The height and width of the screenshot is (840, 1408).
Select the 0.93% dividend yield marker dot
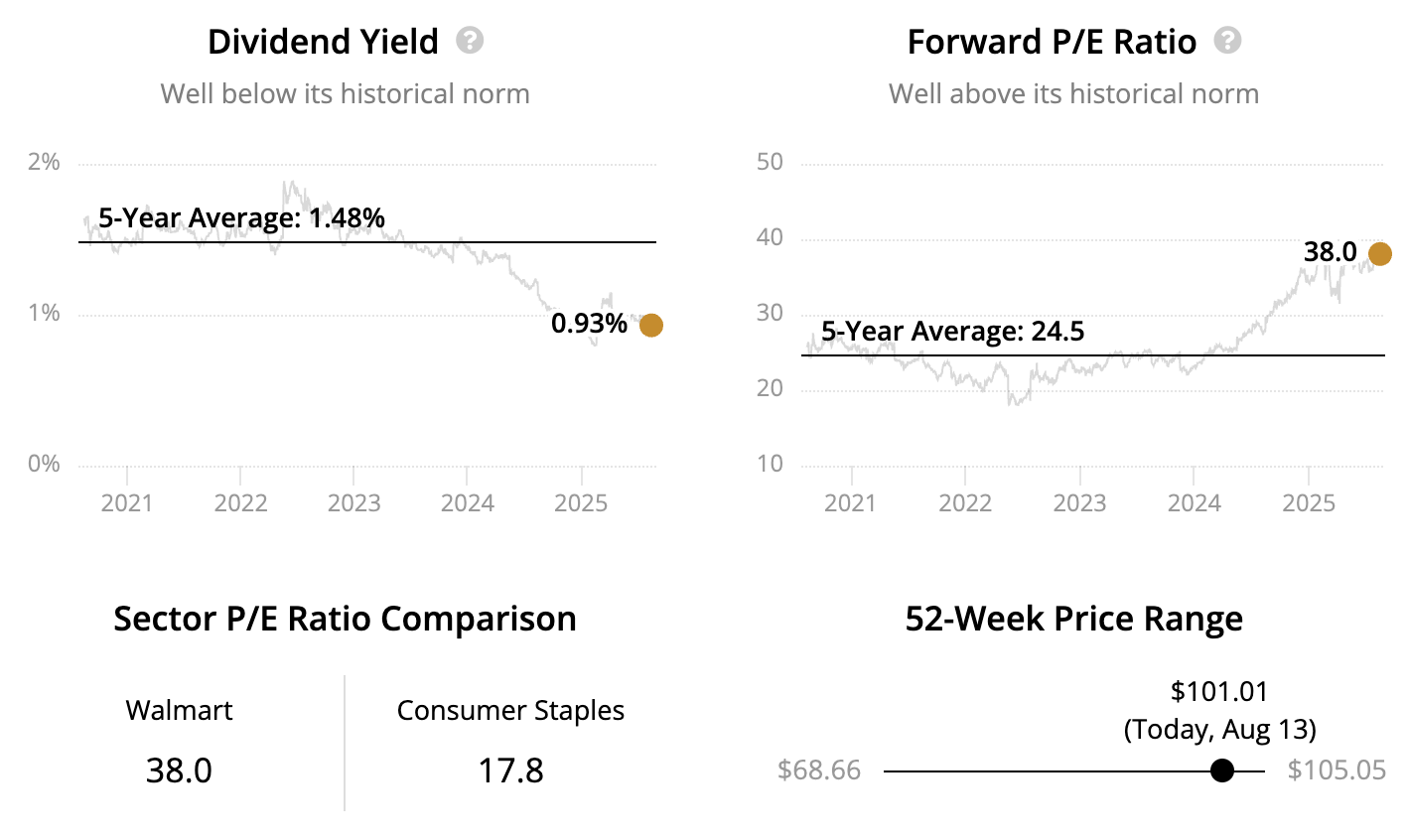[x=651, y=325]
